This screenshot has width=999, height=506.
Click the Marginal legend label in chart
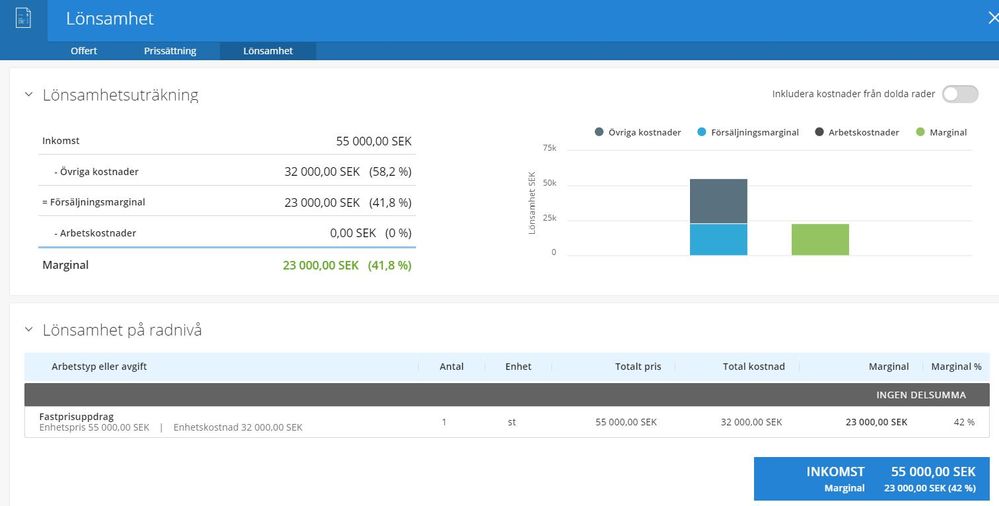(948, 133)
